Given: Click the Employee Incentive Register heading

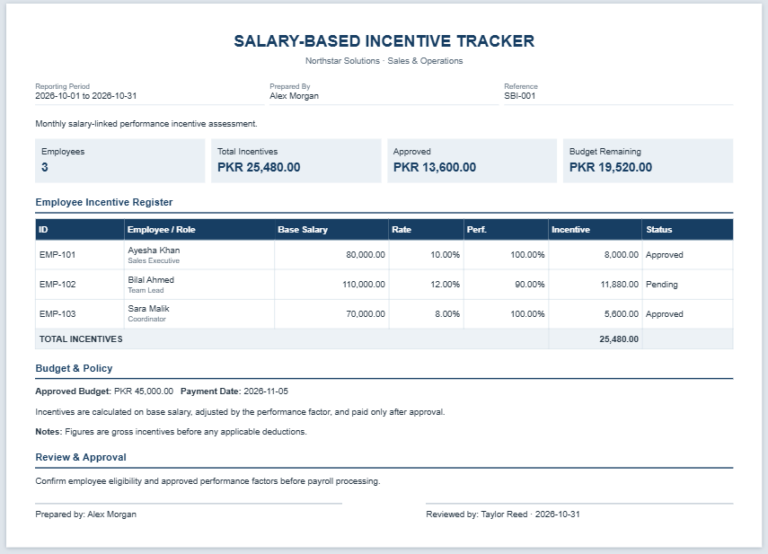Looking at the screenshot, I should click(x=104, y=202).
